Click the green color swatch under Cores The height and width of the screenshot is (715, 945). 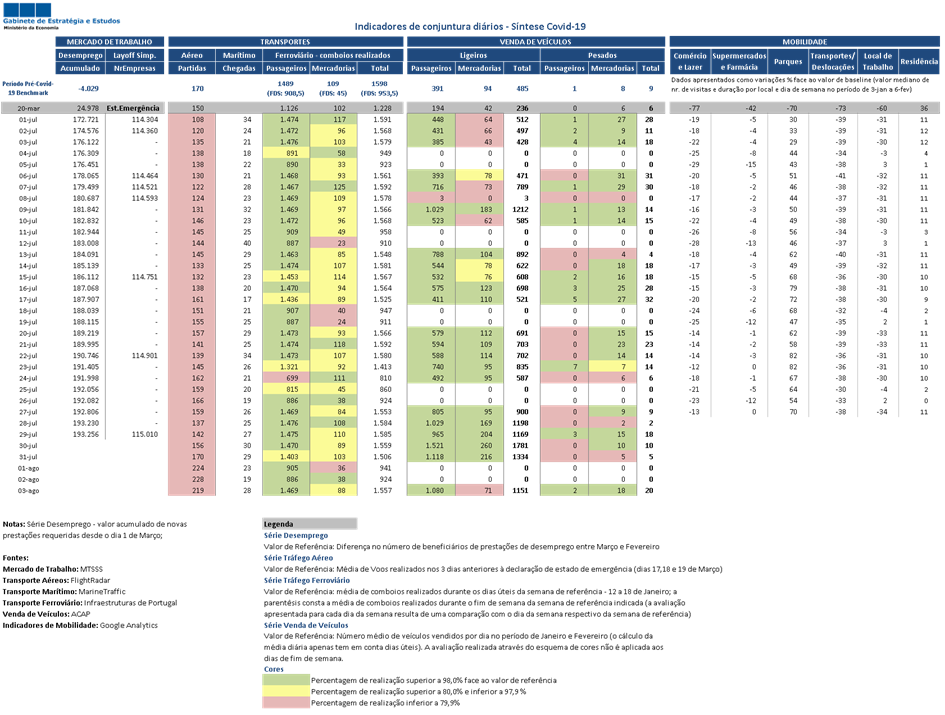[x=286, y=680]
